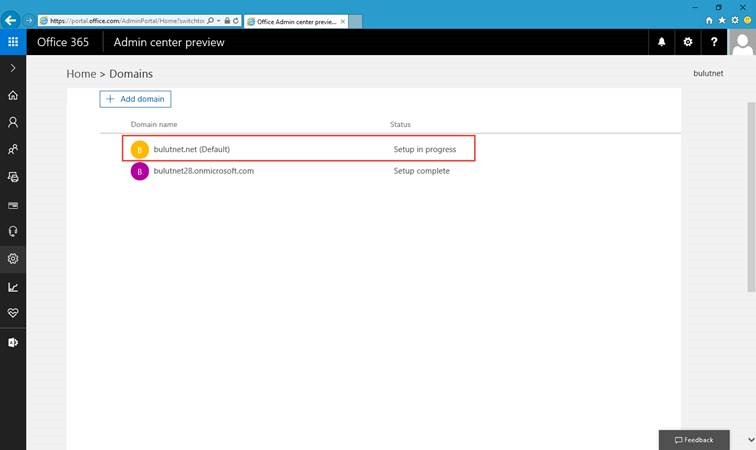Open the Support headset icon in the sidebar
Screen dimensions: 756x450
click(13, 232)
